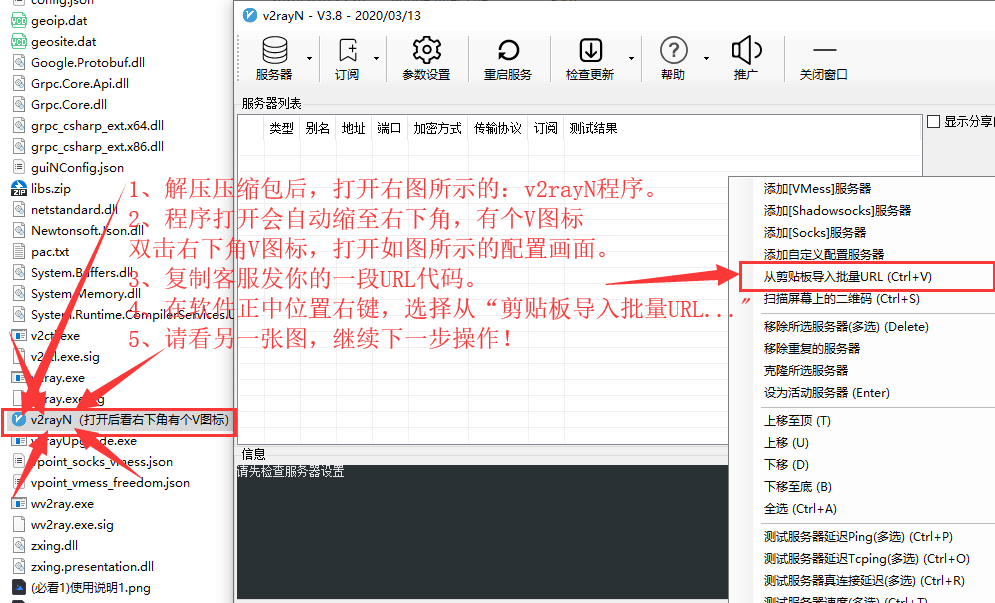Expand the 订阅 dropdown arrow

376,58
